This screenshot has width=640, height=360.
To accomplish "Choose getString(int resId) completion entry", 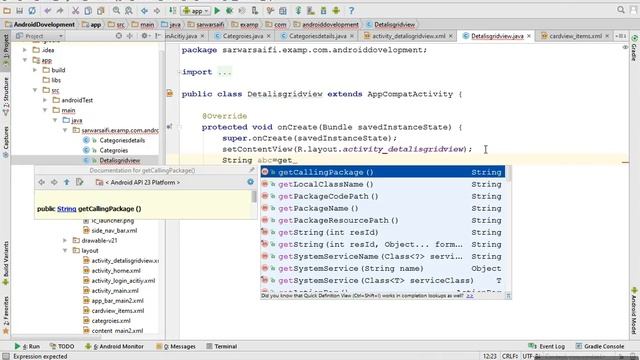I will [382, 232].
